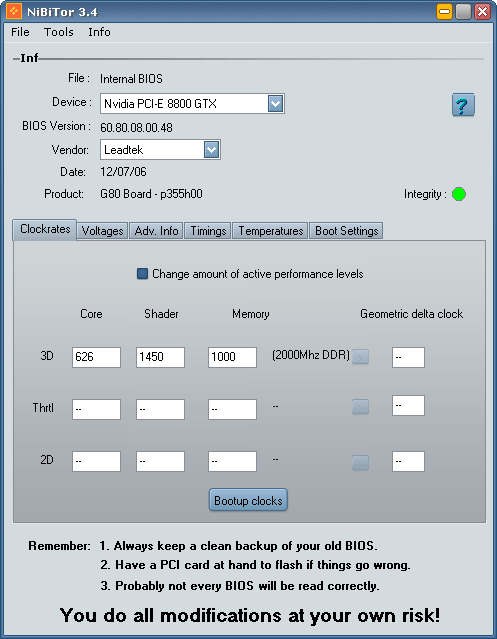Select the Clockrates tab
The height and width of the screenshot is (639, 497).
click(x=45, y=229)
